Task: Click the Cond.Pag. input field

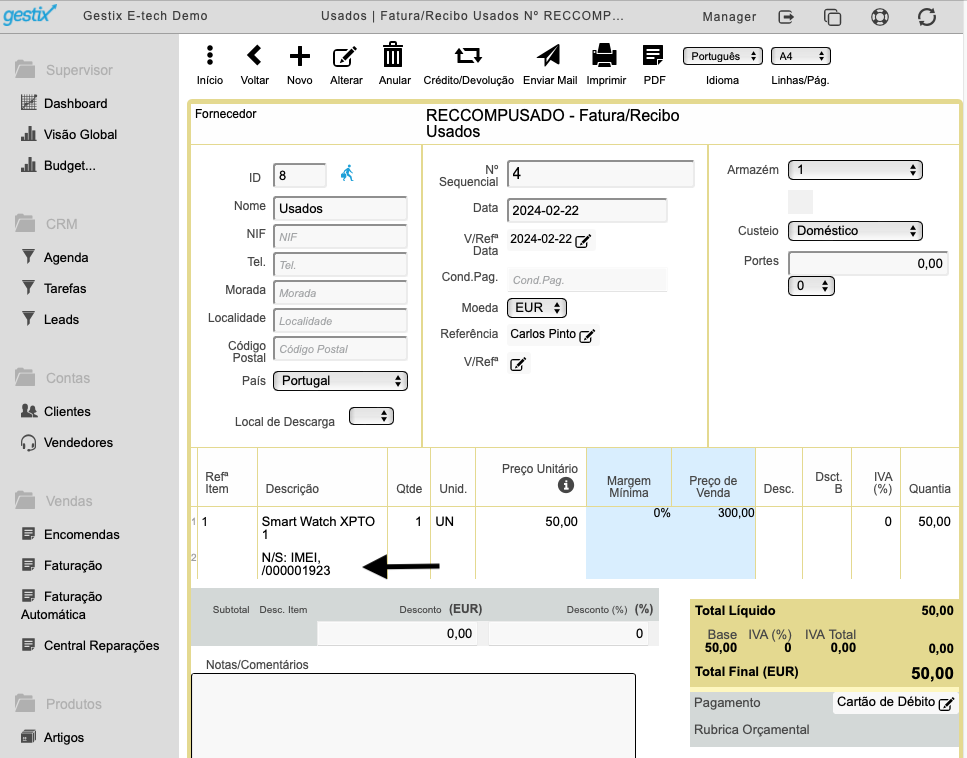Action: pyautogui.click(x=587, y=280)
